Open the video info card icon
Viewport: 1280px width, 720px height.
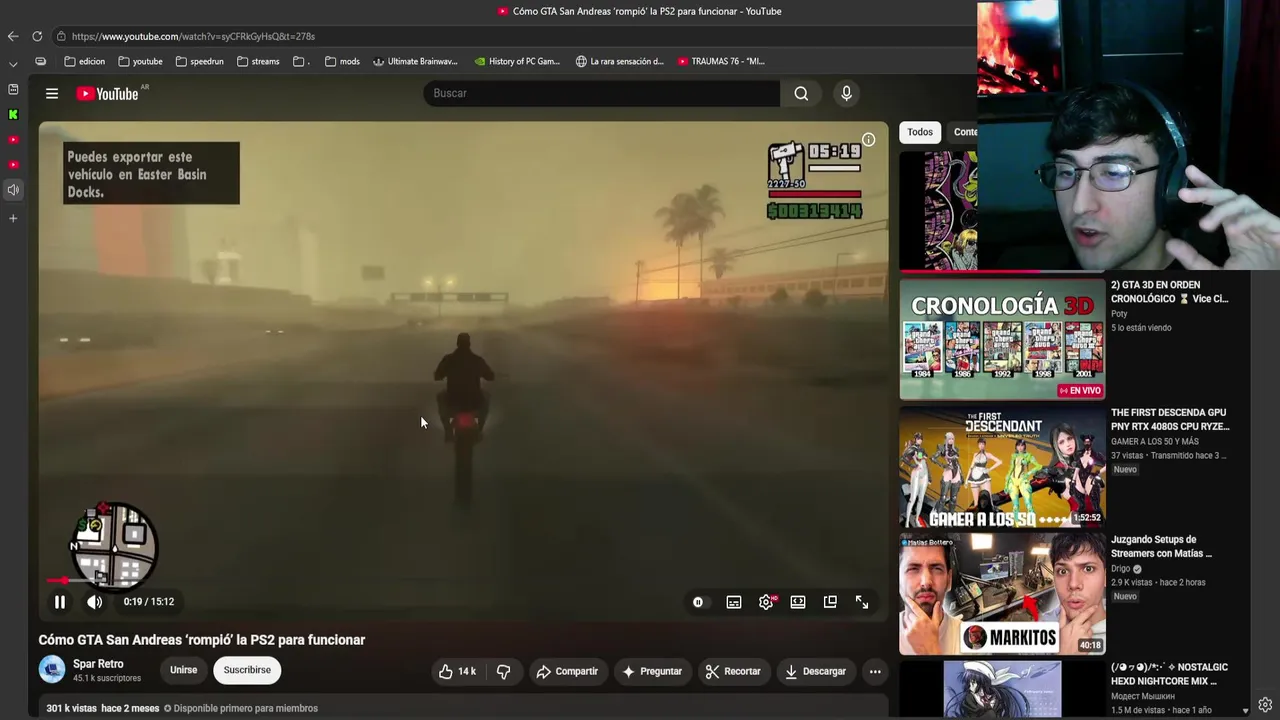coord(869,140)
